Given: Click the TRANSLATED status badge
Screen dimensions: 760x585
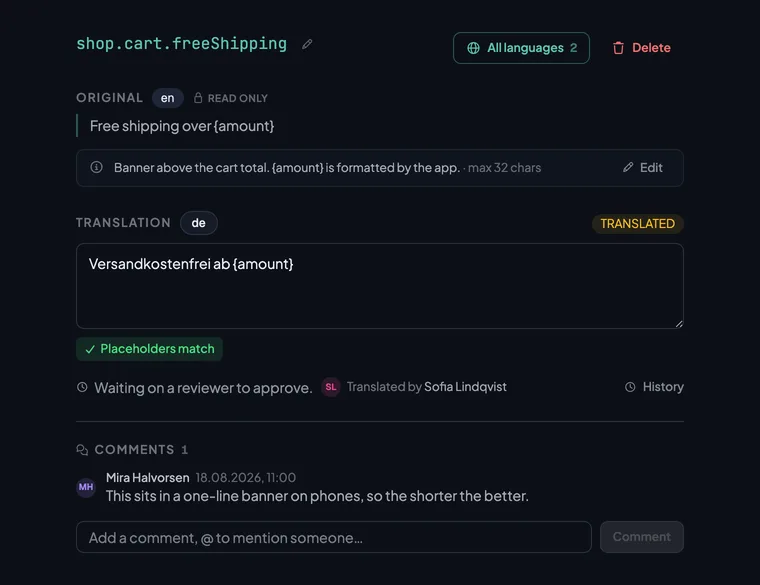Looking at the screenshot, I should coord(637,223).
